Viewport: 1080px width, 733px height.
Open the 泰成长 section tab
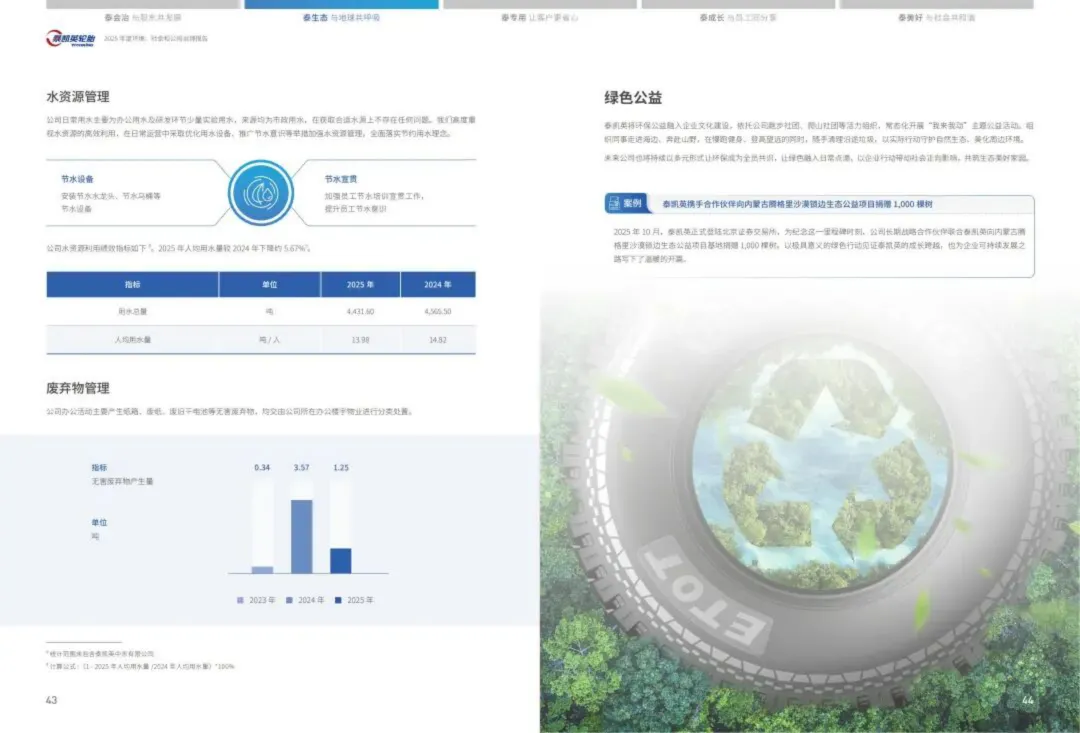(x=738, y=17)
